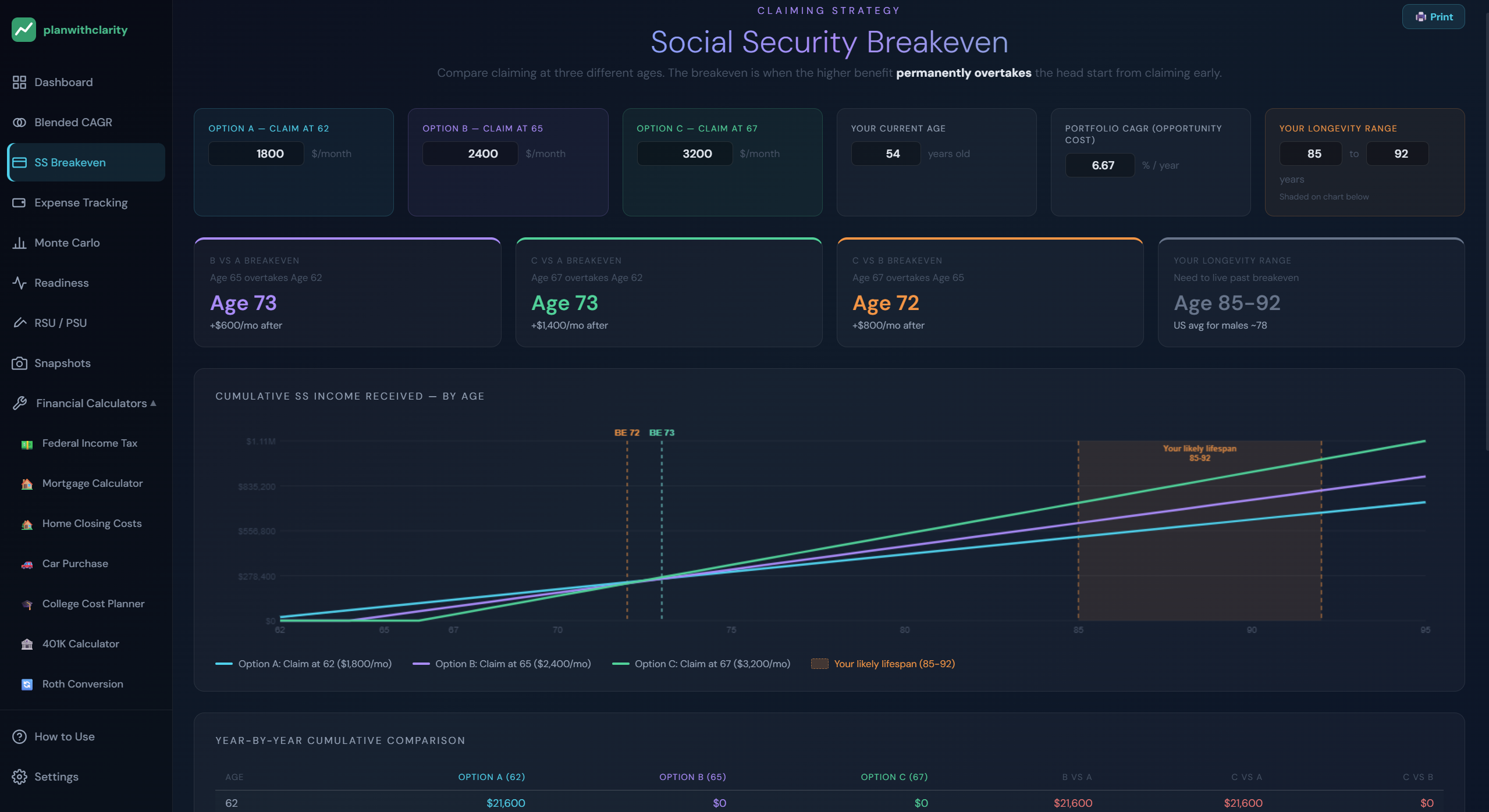1489x812 pixels.
Task: Click the C vs B Breakeven card
Action: (990, 293)
